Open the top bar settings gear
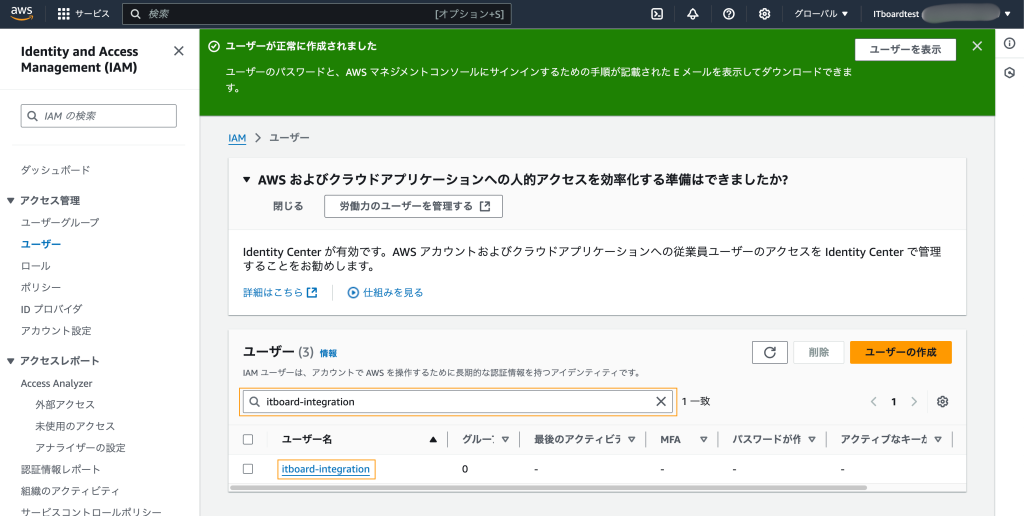 (x=765, y=14)
